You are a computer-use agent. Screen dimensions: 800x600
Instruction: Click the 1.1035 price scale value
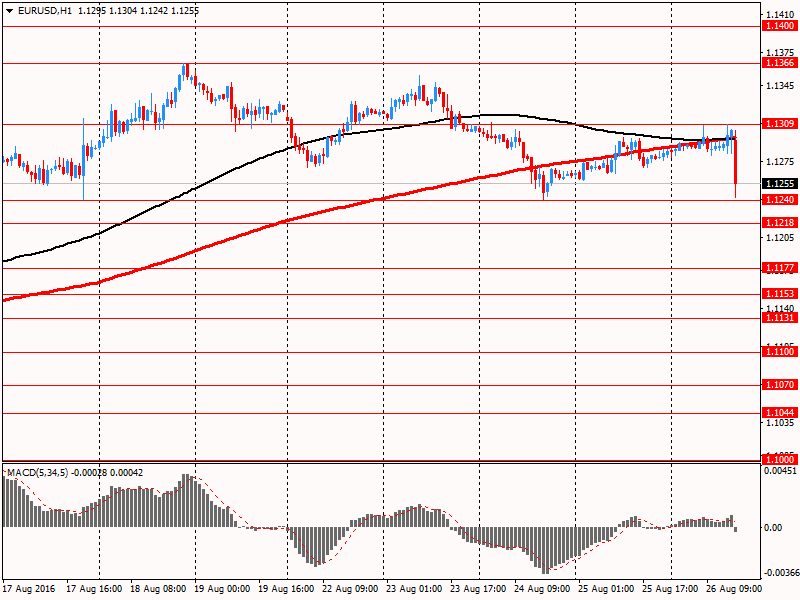[780, 422]
